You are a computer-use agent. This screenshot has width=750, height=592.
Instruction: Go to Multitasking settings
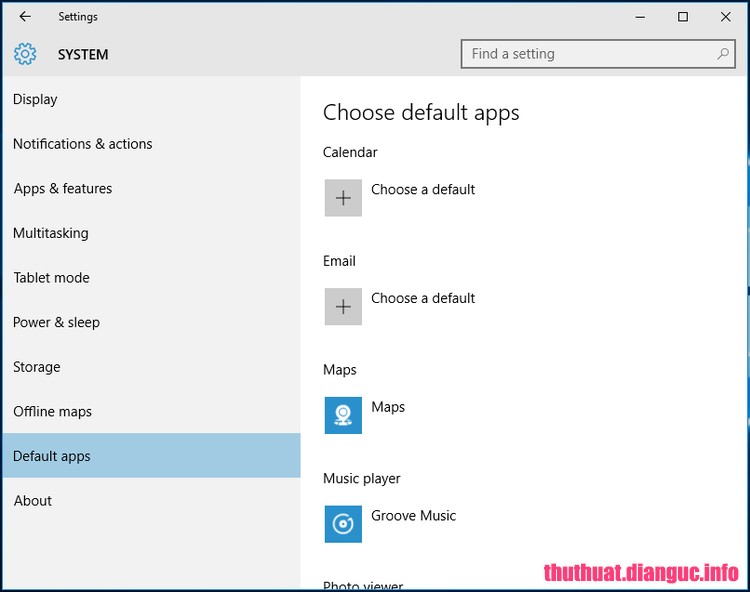click(152, 233)
